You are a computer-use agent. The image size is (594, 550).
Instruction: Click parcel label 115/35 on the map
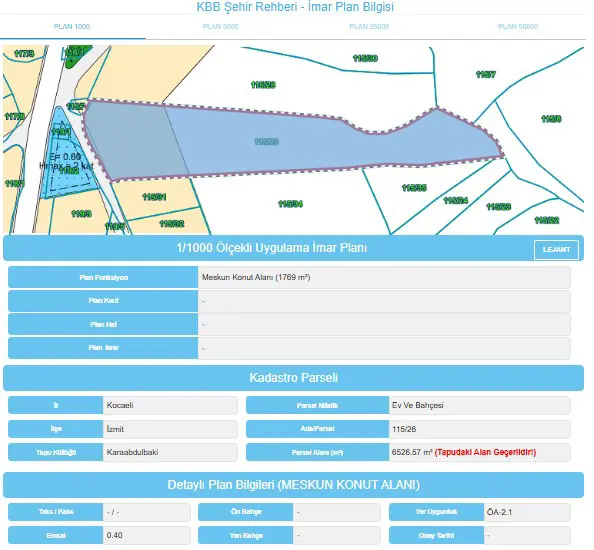click(x=414, y=188)
